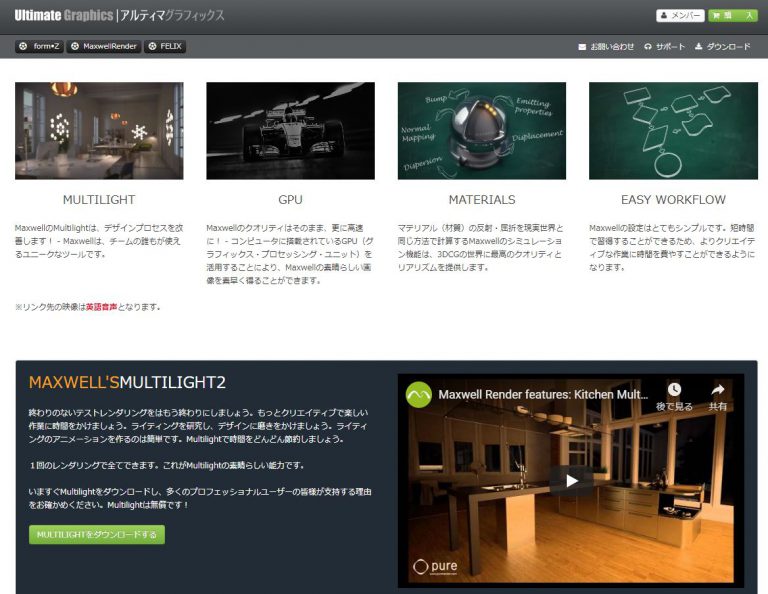
Task: Click the Multilight description paragraph under the first thumbnail
Action: [99, 241]
